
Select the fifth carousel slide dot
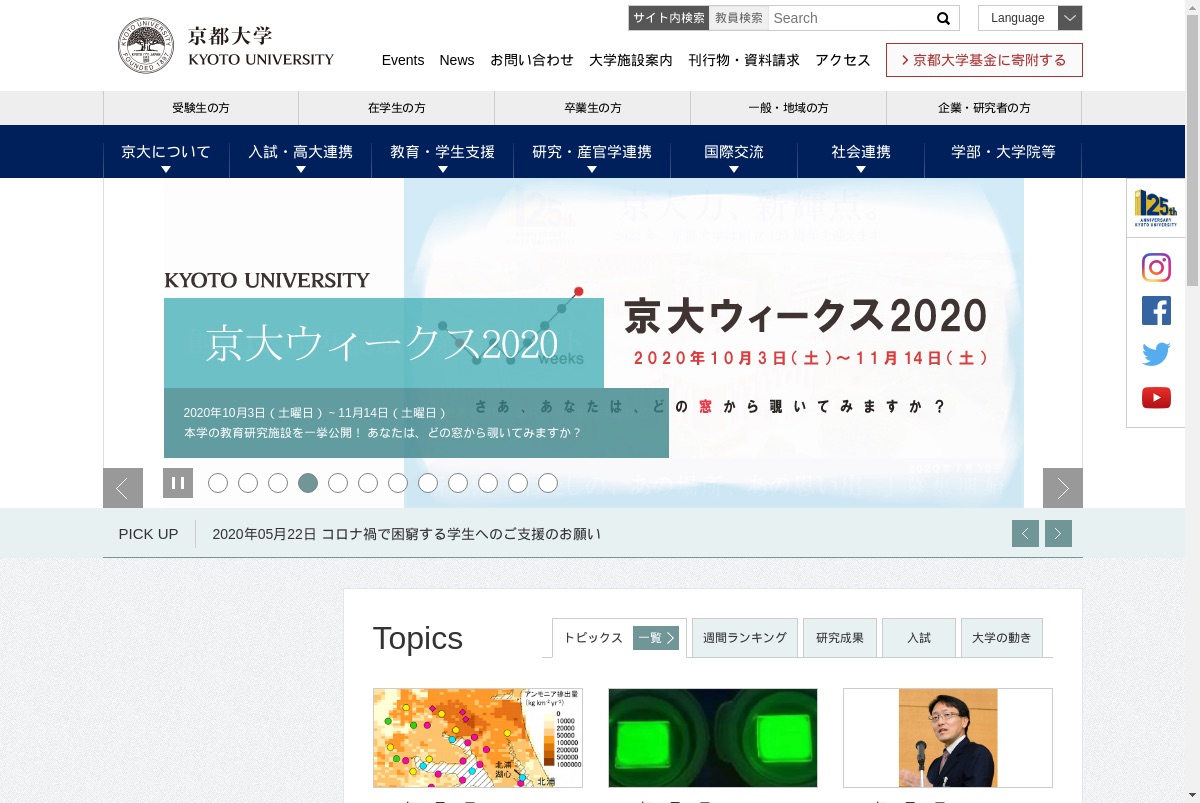(338, 483)
